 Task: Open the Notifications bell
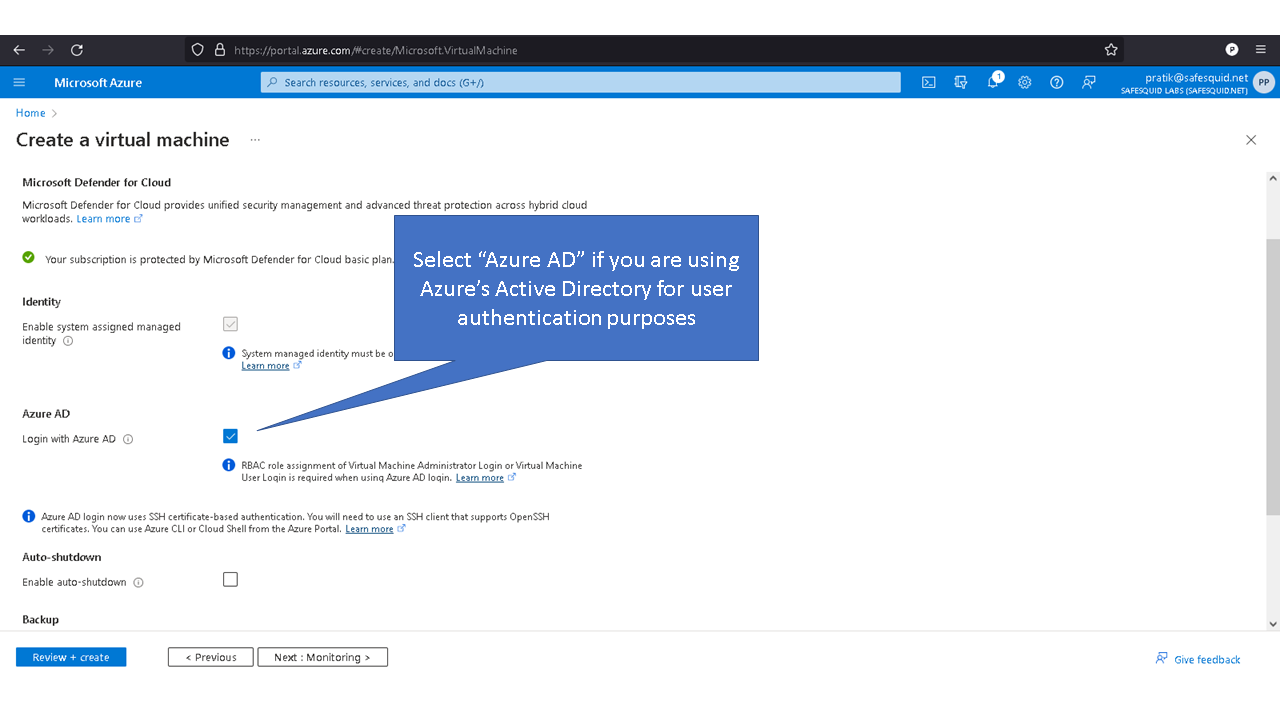[993, 82]
